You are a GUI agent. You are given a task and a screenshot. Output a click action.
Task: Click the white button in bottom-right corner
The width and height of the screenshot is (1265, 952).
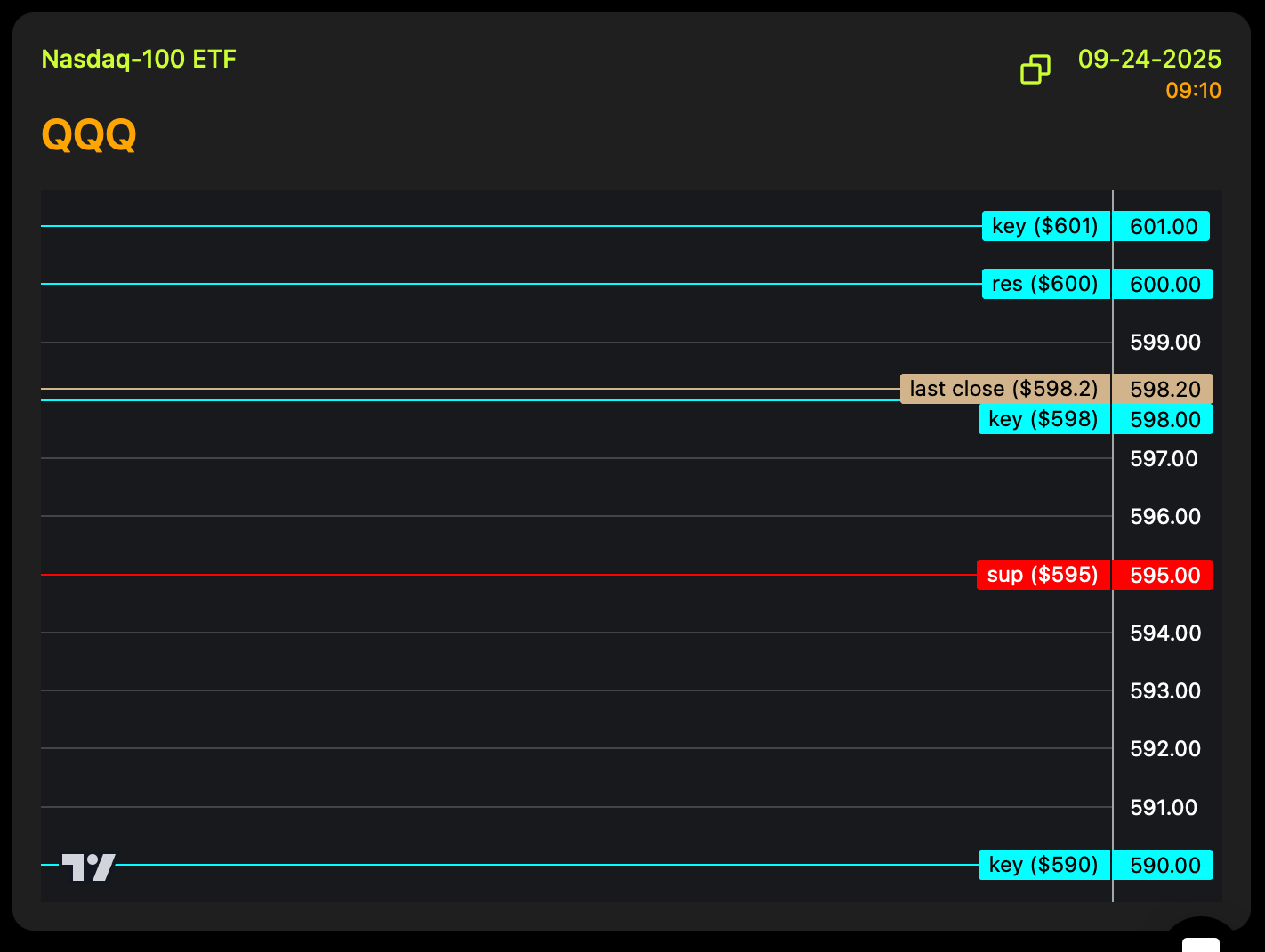1201,943
